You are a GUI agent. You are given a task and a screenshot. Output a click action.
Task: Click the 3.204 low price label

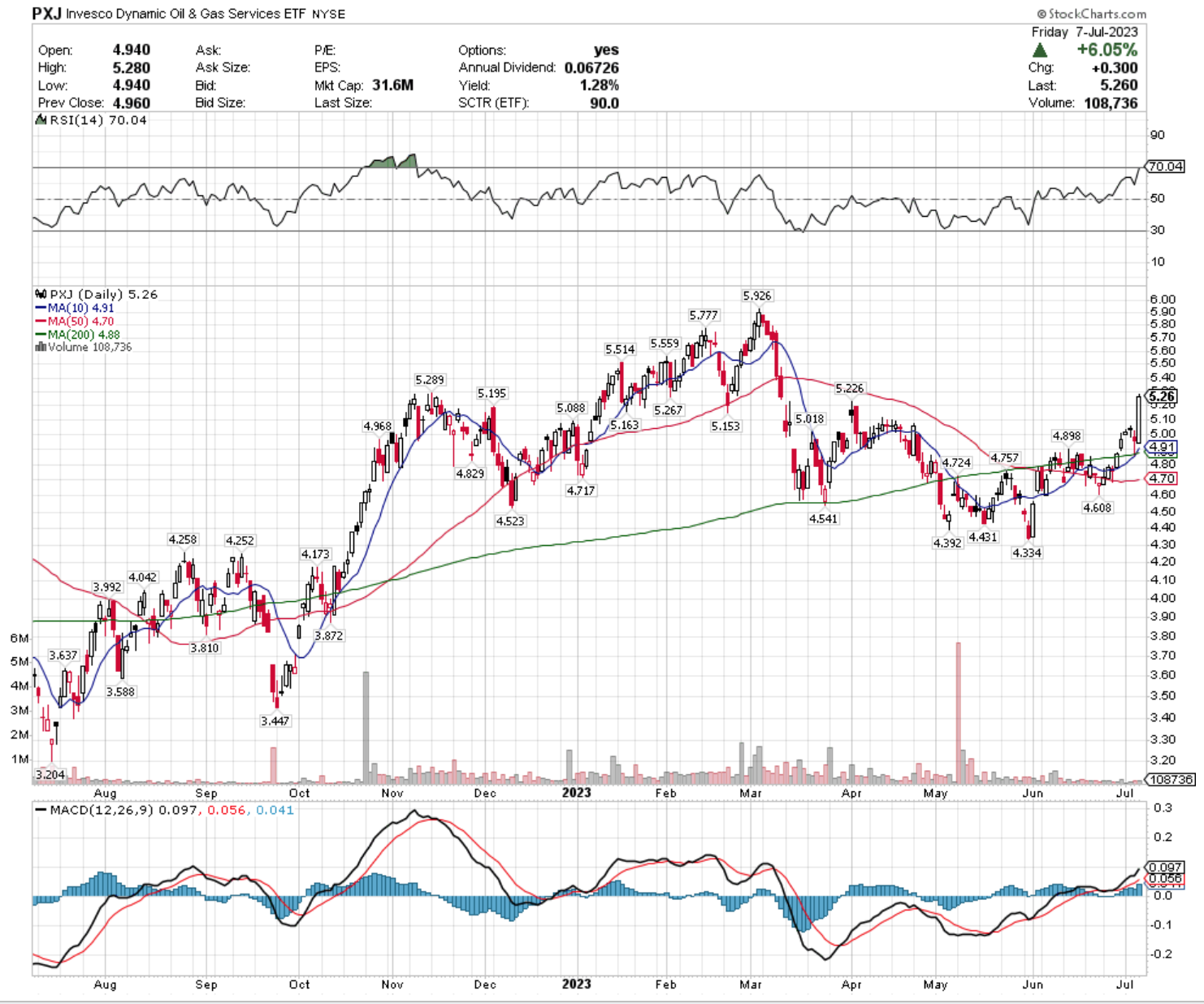click(50, 775)
